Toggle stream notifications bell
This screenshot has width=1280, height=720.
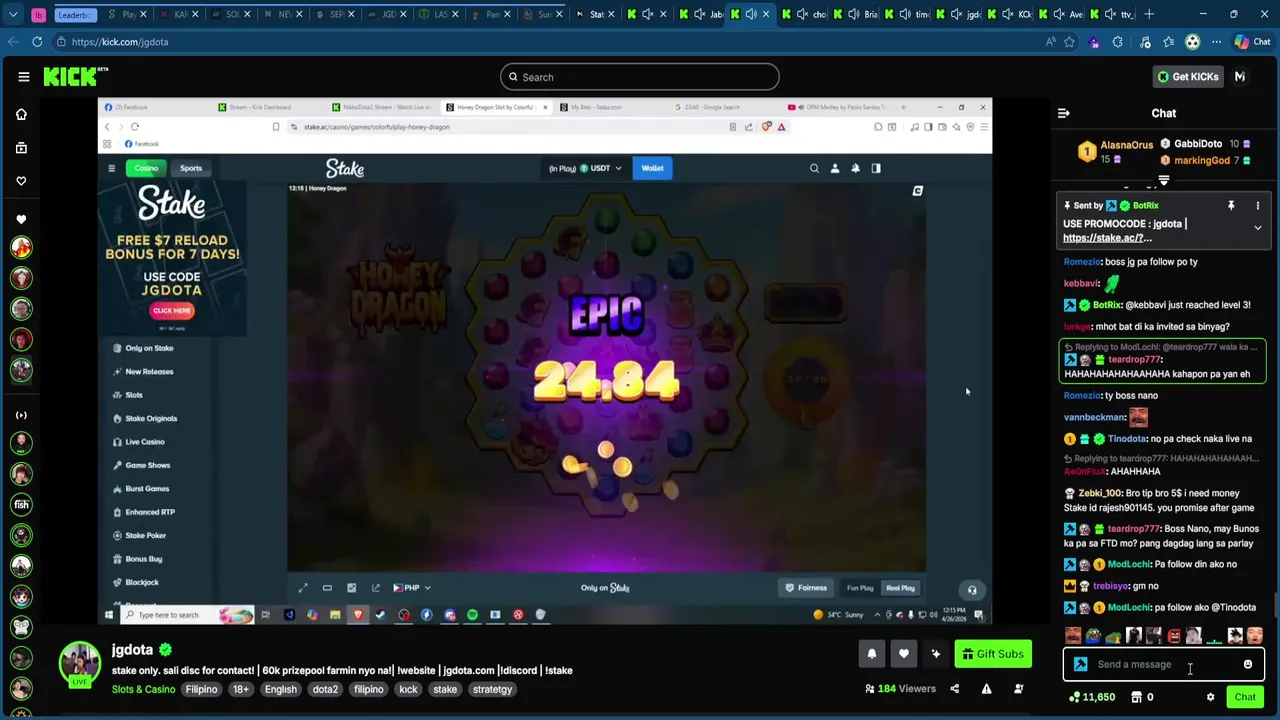tap(871, 654)
